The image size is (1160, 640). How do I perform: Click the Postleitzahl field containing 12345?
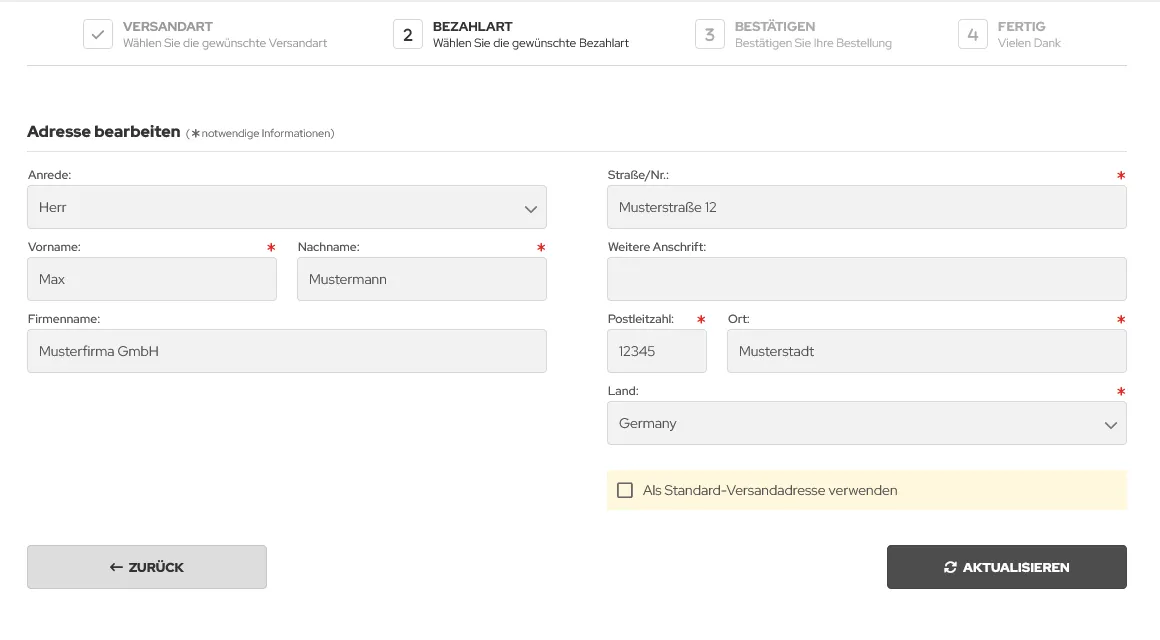(656, 351)
